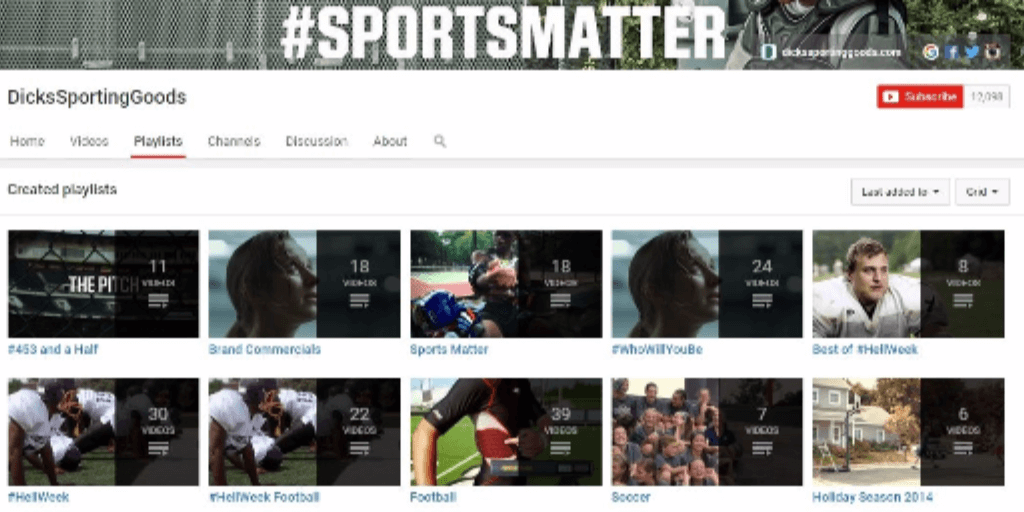
Task: Open the #HellWeek playlist title link
Action: coord(39,497)
